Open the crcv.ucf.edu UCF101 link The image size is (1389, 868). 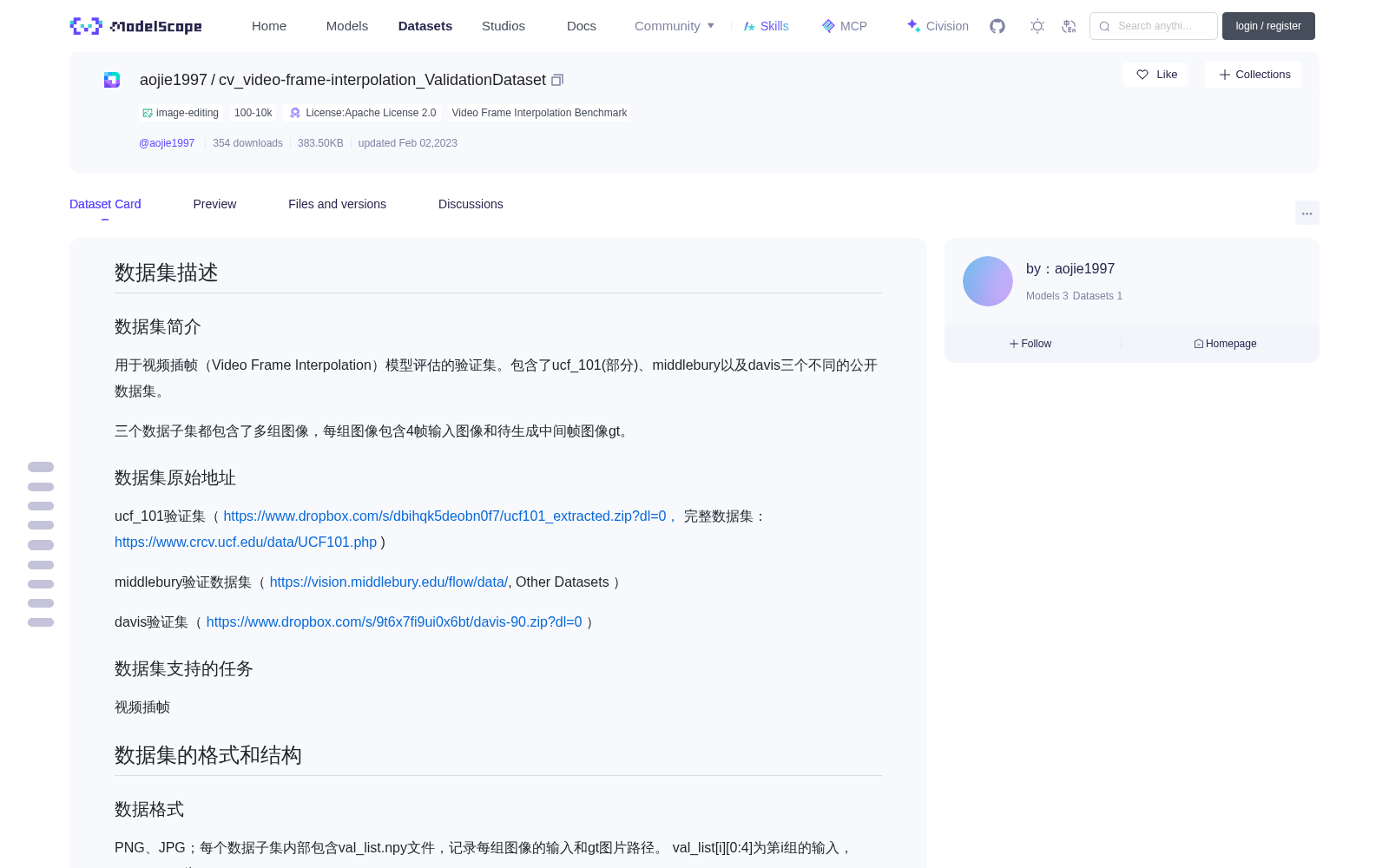(x=246, y=542)
